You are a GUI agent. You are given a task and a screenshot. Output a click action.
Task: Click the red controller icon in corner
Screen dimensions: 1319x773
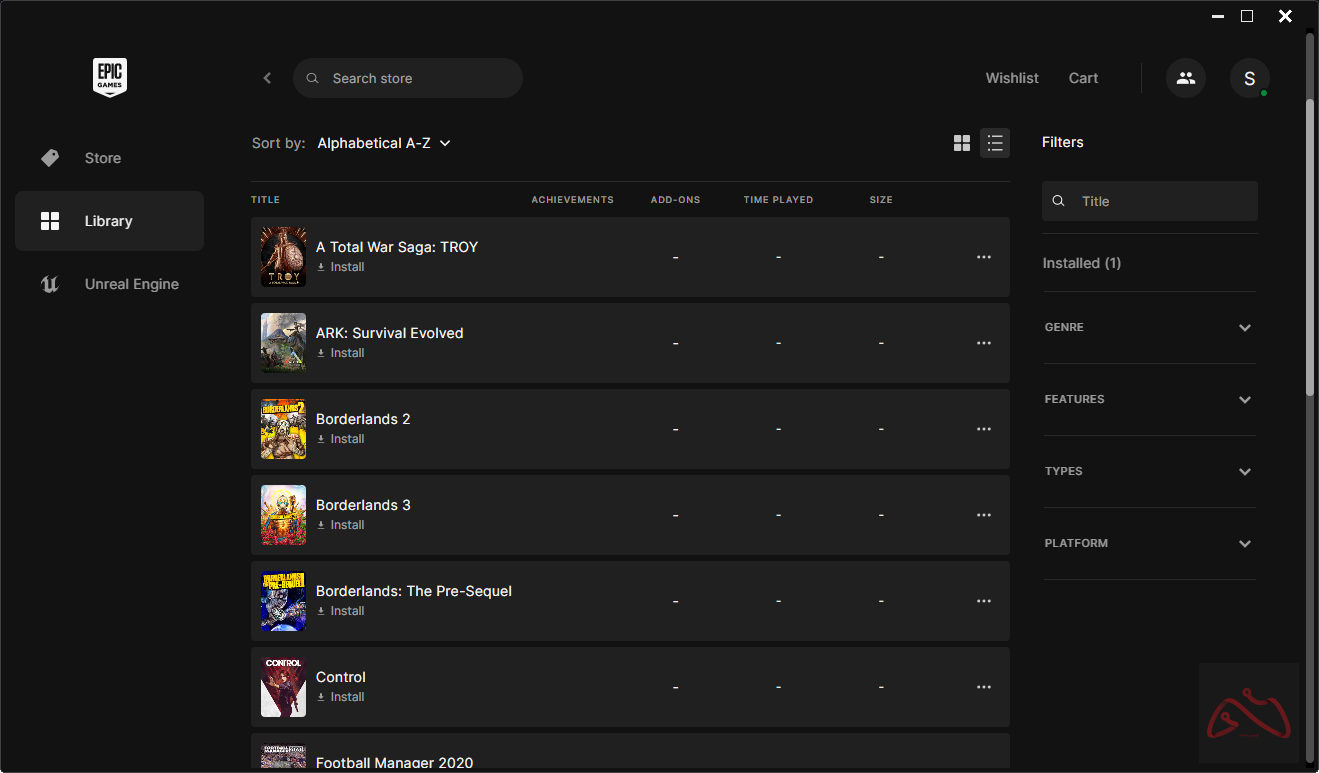point(1248,713)
